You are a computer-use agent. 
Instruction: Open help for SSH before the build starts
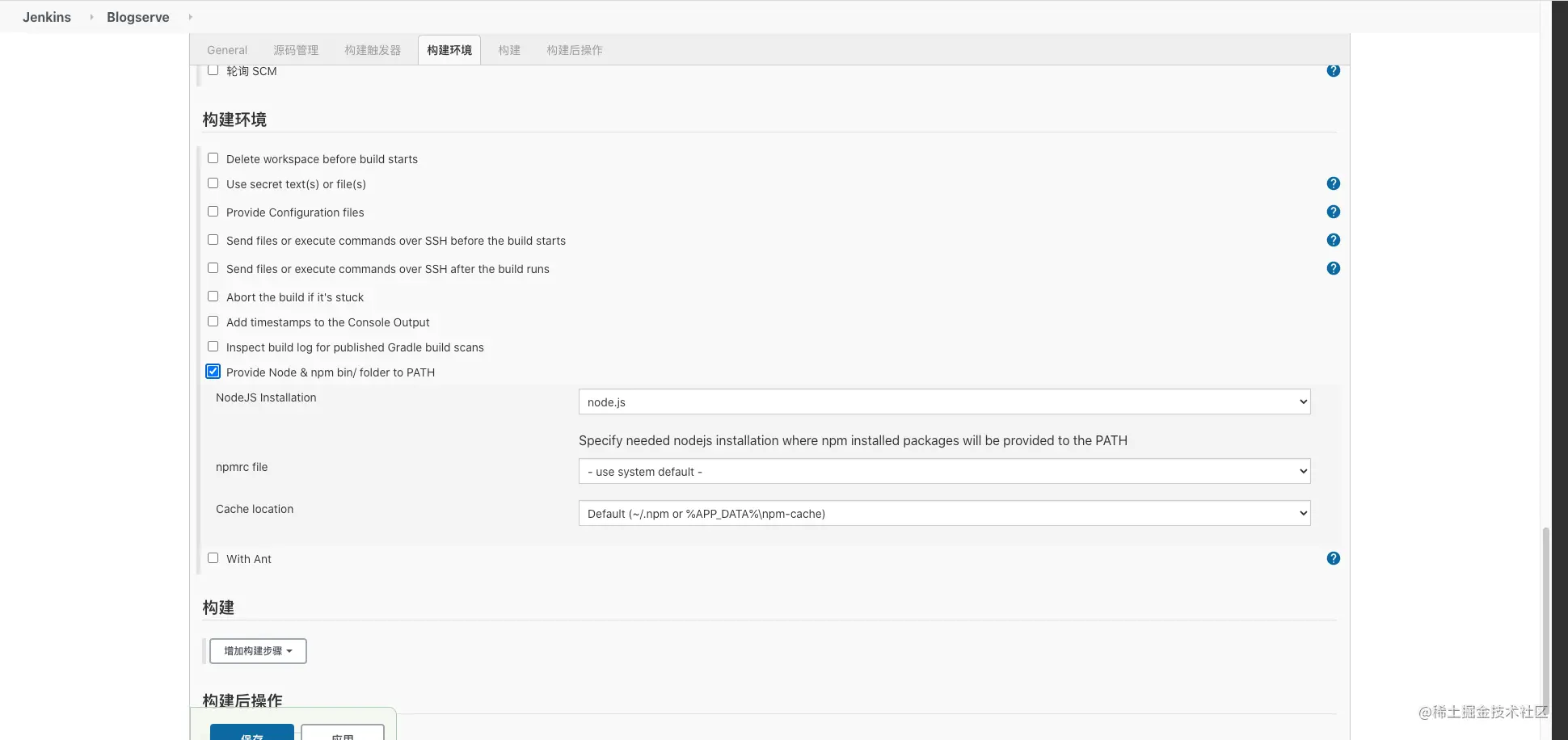[x=1334, y=240]
